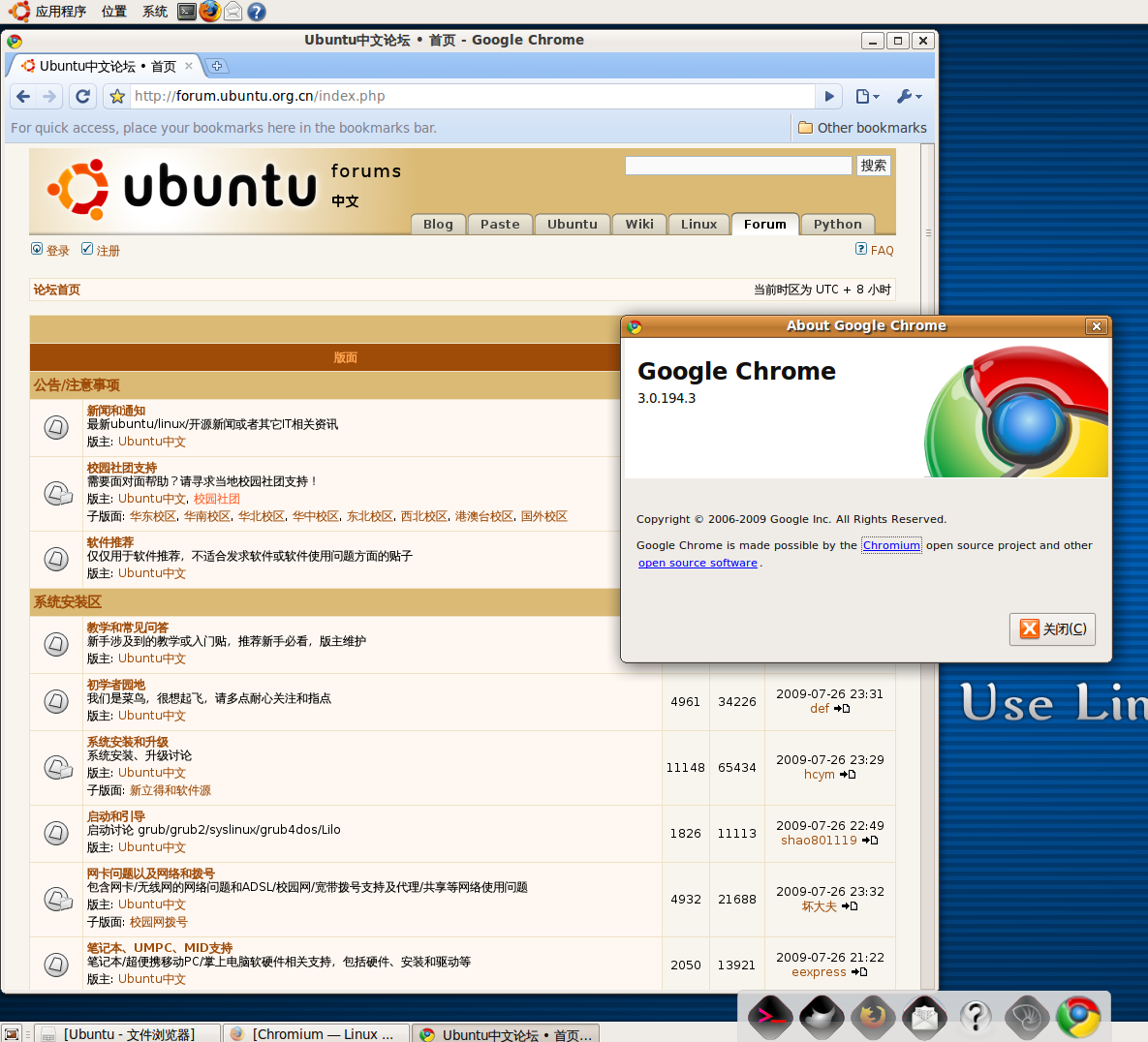Open the 网卡问题以及网络和拨号 forum
Image resolution: width=1148 pixels, height=1042 pixels.
pos(150,873)
